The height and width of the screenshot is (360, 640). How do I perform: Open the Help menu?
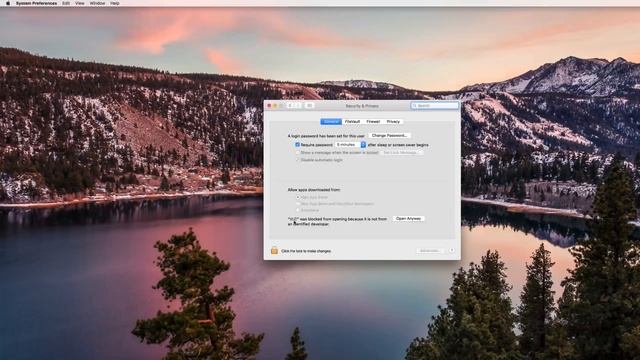tap(115, 3)
